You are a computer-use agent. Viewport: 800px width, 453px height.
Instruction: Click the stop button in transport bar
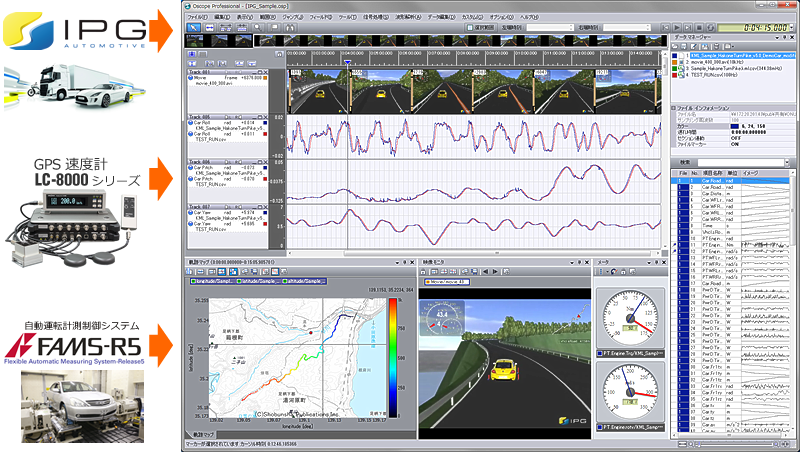pos(699,28)
